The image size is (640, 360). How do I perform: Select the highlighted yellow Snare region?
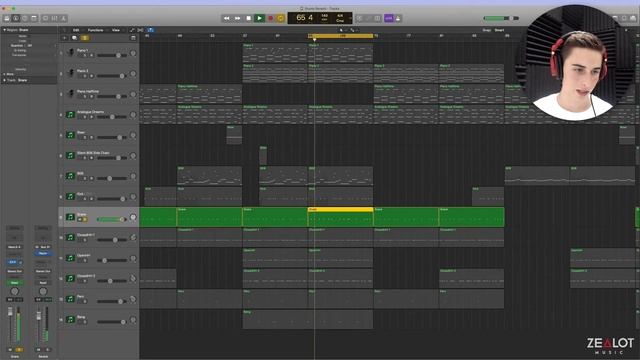pyautogui.click(x=340, y=217)
